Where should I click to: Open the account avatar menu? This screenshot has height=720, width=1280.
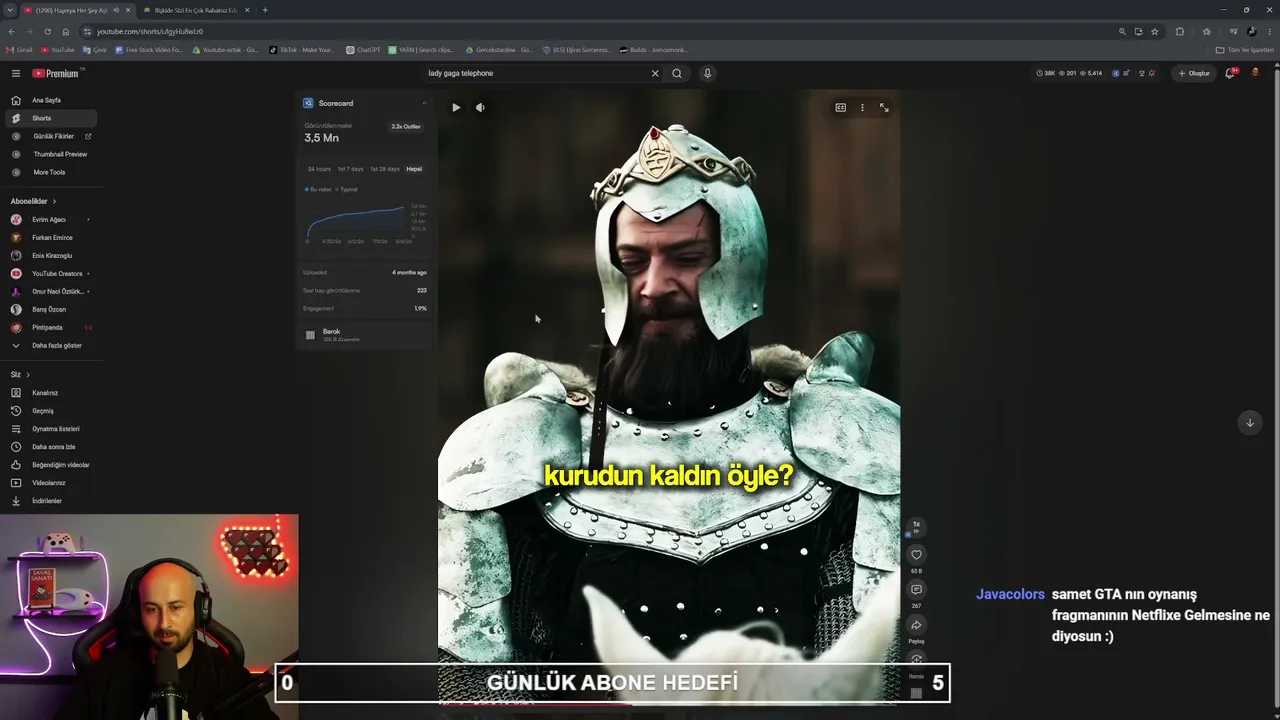(1256, 73)
